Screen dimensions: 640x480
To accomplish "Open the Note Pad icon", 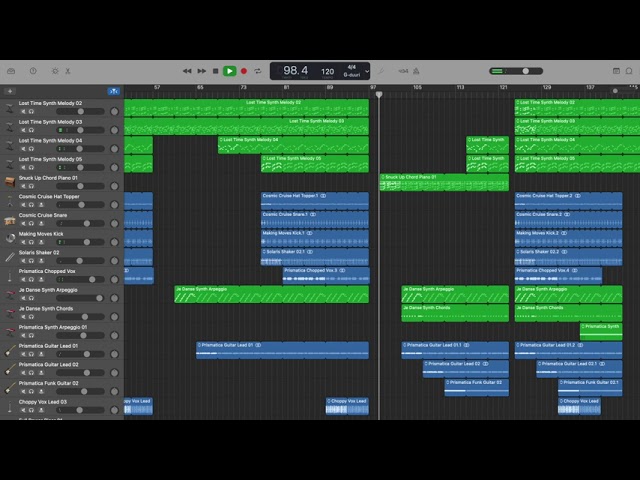I will (616, 71).
